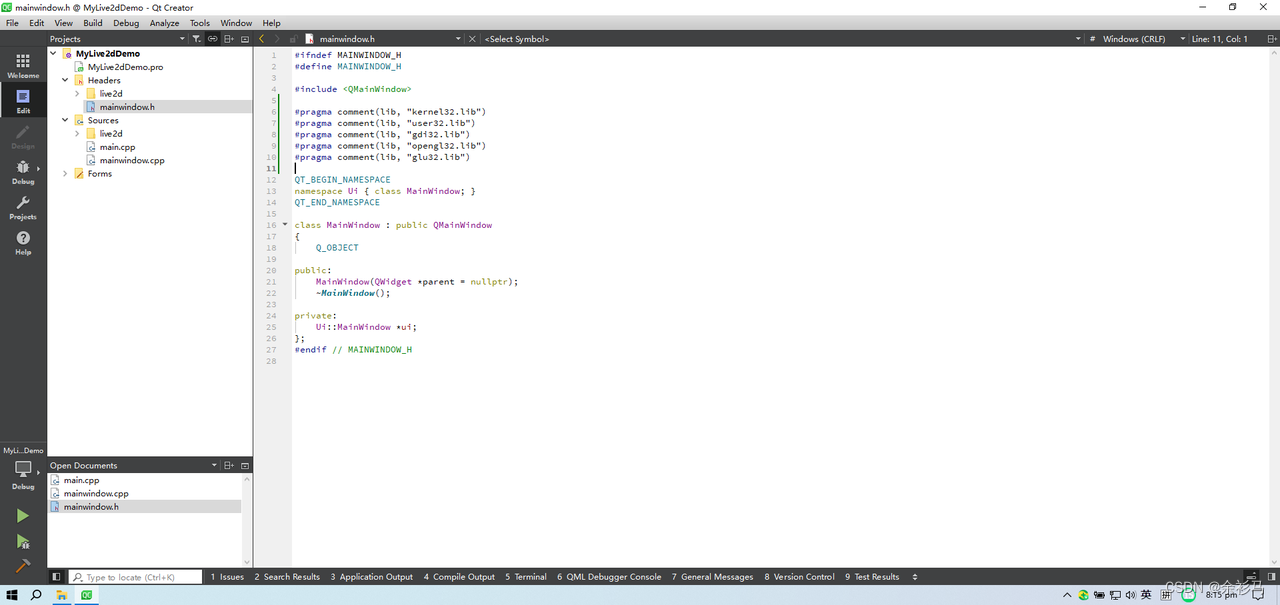
Task: Show the General Messages pane
Action: tap(713, 577)
